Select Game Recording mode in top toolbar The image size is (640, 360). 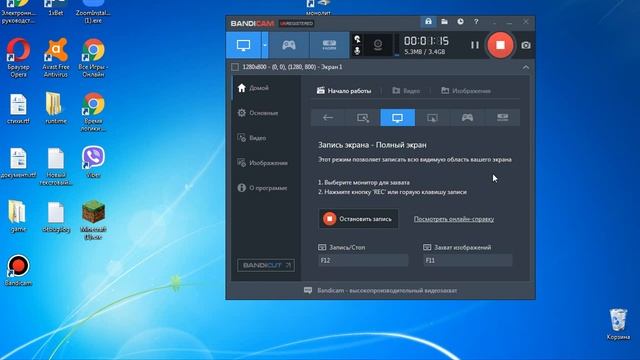(289, 45)
